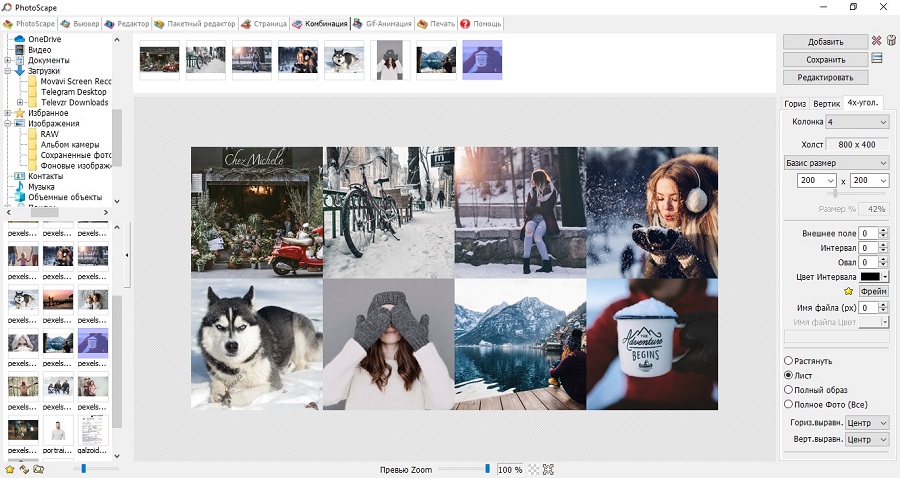
Task: Open the width 200 combo box
Action: pos(817,180)
